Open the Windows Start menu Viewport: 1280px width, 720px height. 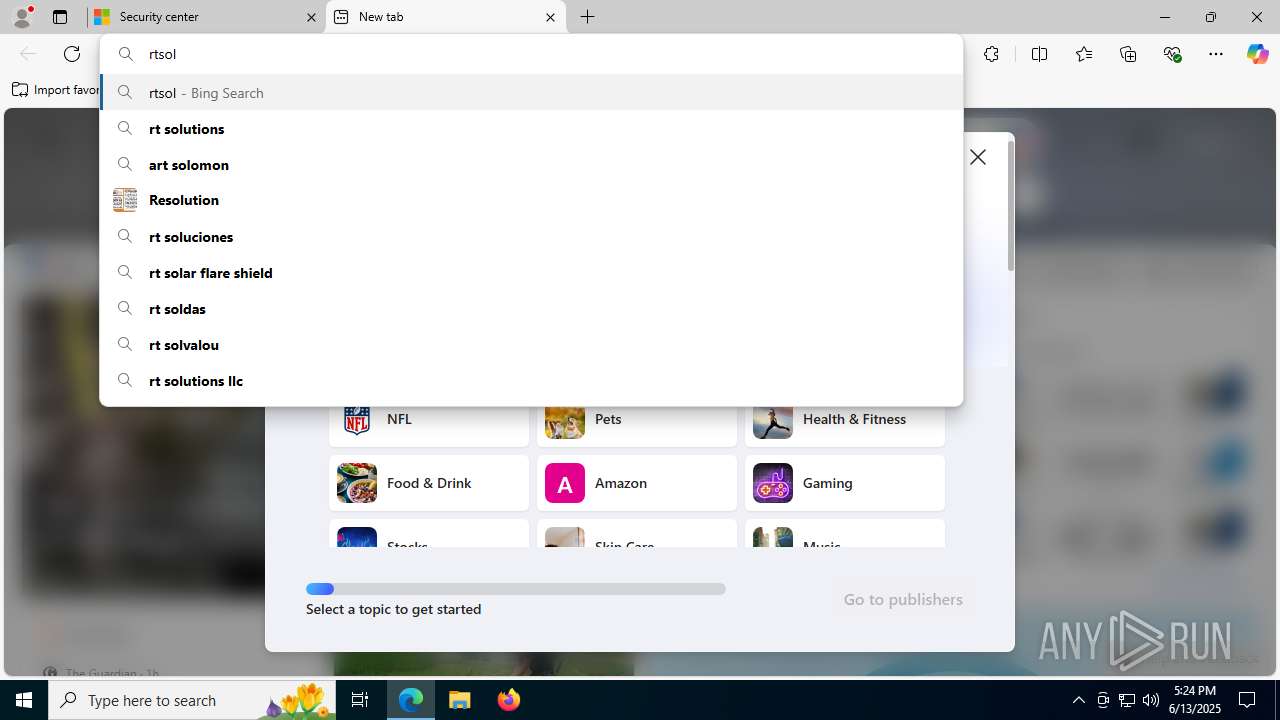(24, 700)
